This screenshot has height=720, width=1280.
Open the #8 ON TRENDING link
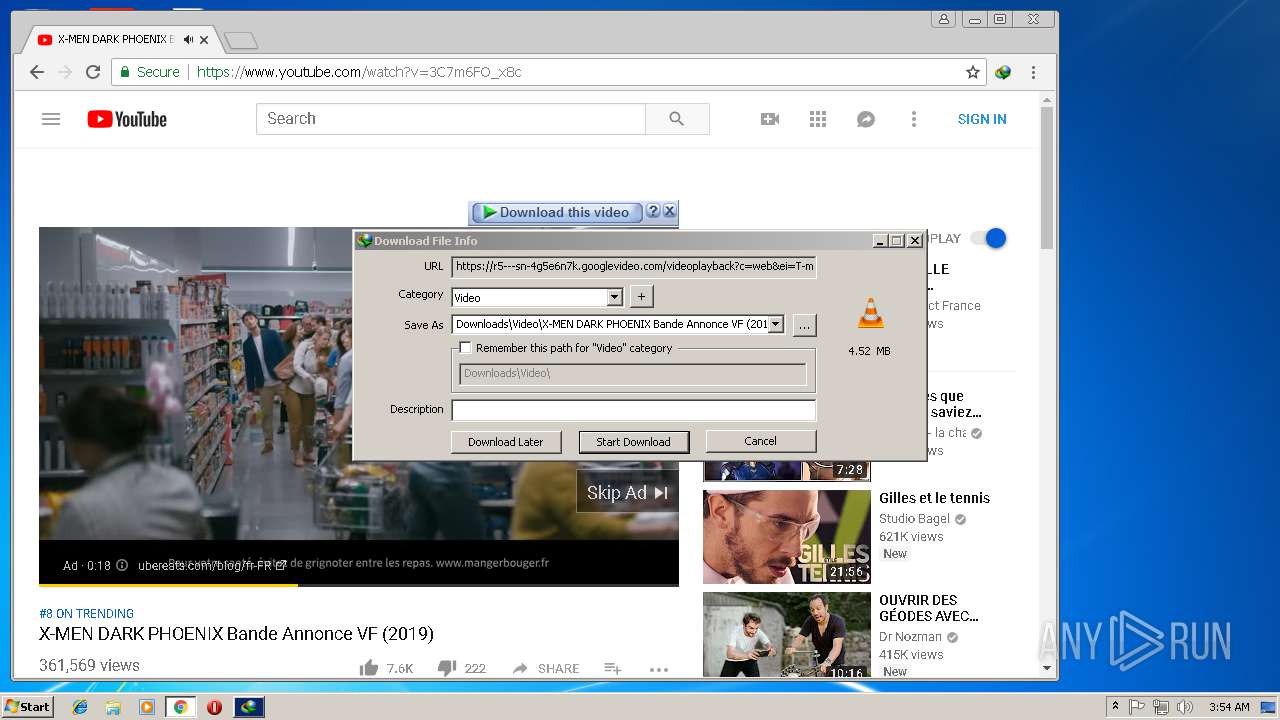tap(86, 613)
